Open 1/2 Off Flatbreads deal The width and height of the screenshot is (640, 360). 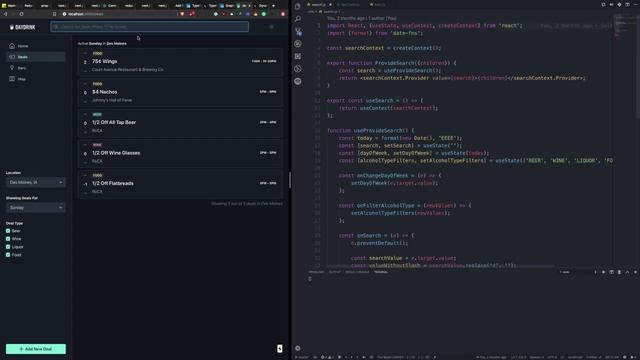[113, 183]
